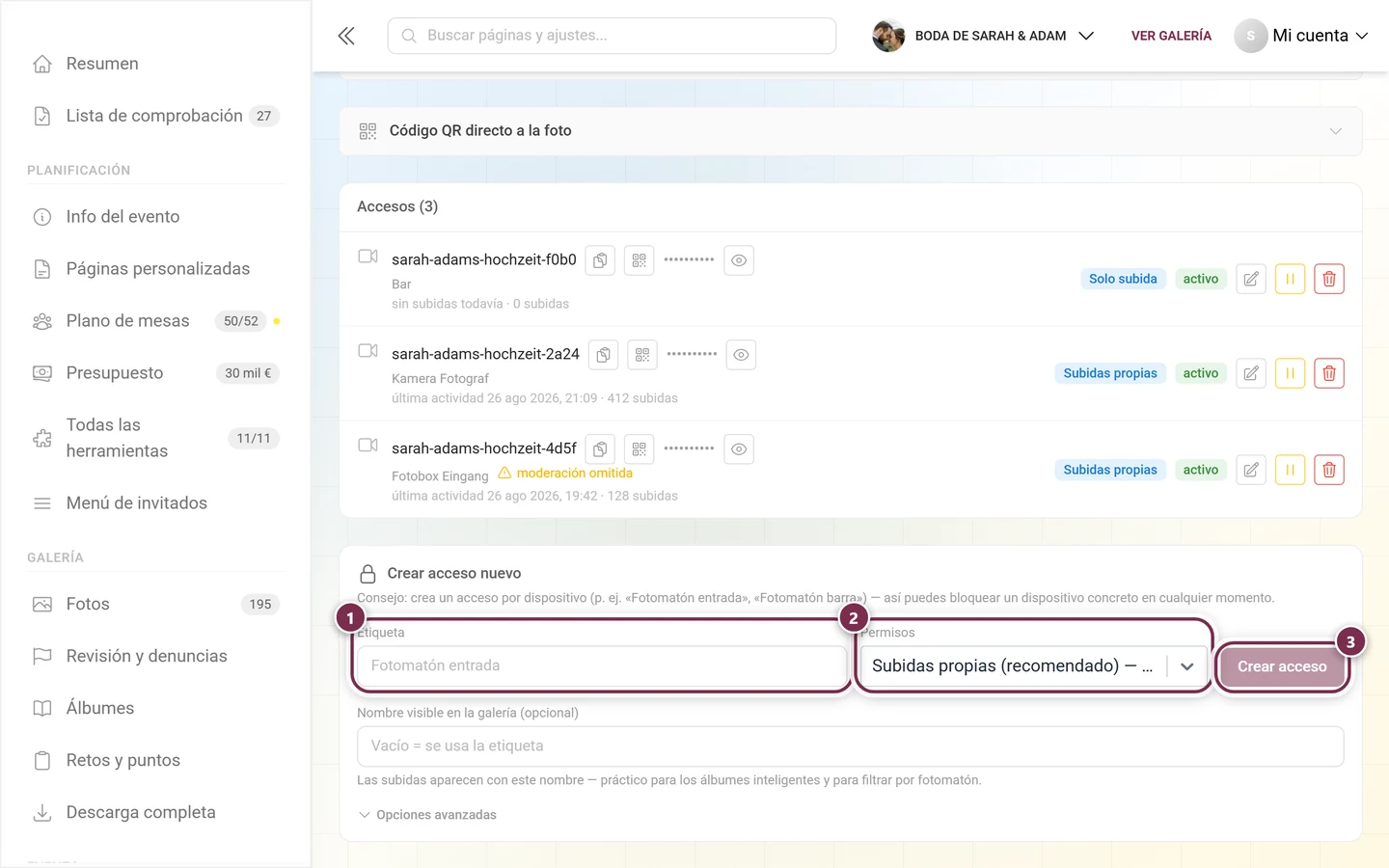The width and height of the screenshot is (1389, 868).
Task: Delete the Bar access
Action: 1329,279
